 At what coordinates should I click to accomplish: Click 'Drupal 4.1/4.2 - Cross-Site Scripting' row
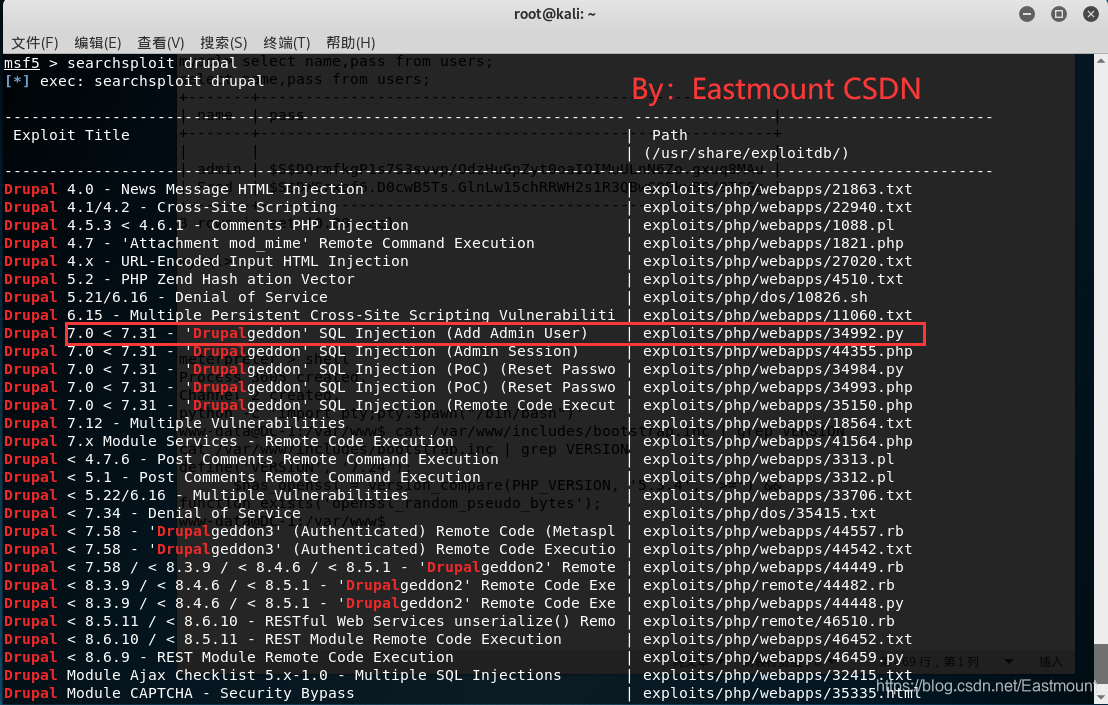[x=170, y=207]
